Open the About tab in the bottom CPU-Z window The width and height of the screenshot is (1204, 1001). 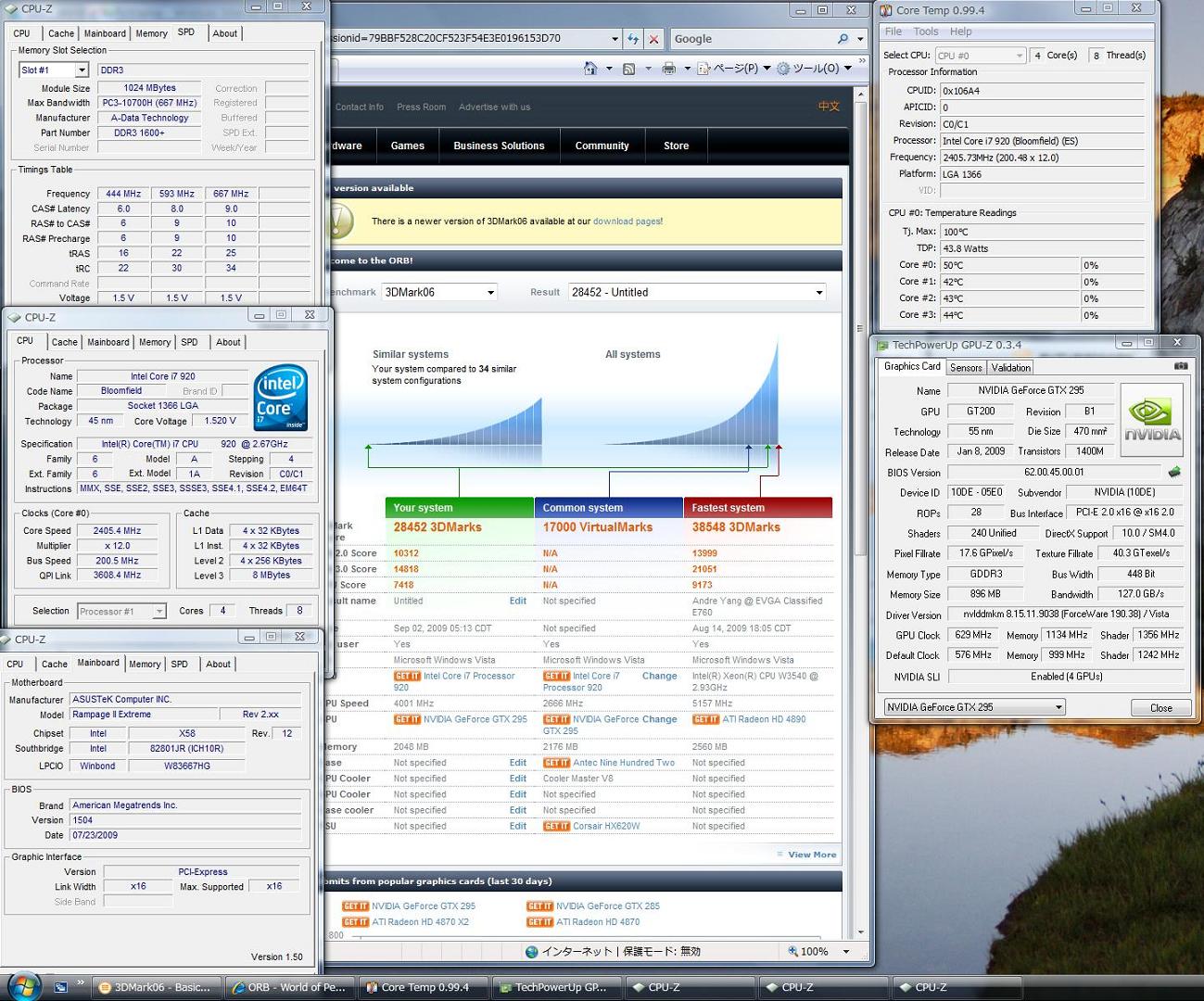[218, 664]
